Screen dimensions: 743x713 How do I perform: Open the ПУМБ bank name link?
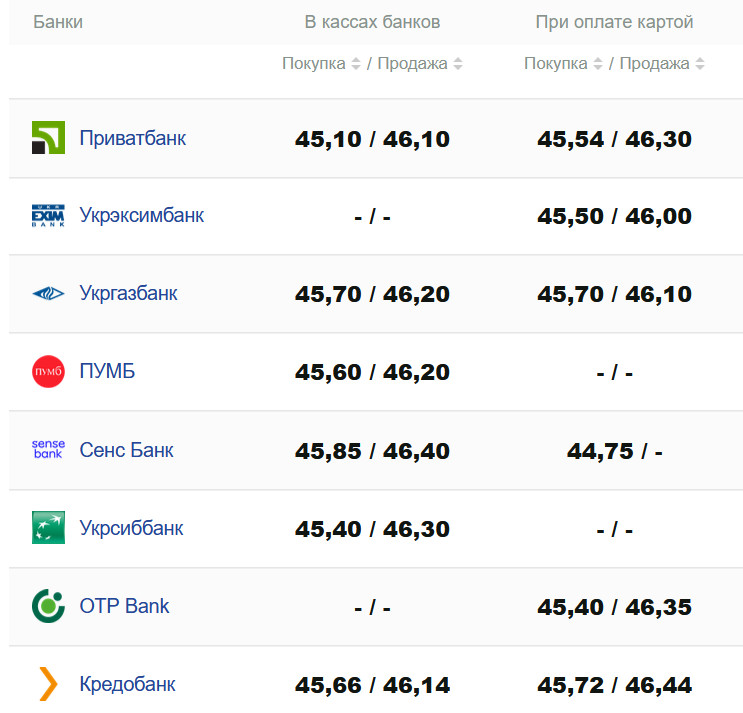click(x=107, y=372)
